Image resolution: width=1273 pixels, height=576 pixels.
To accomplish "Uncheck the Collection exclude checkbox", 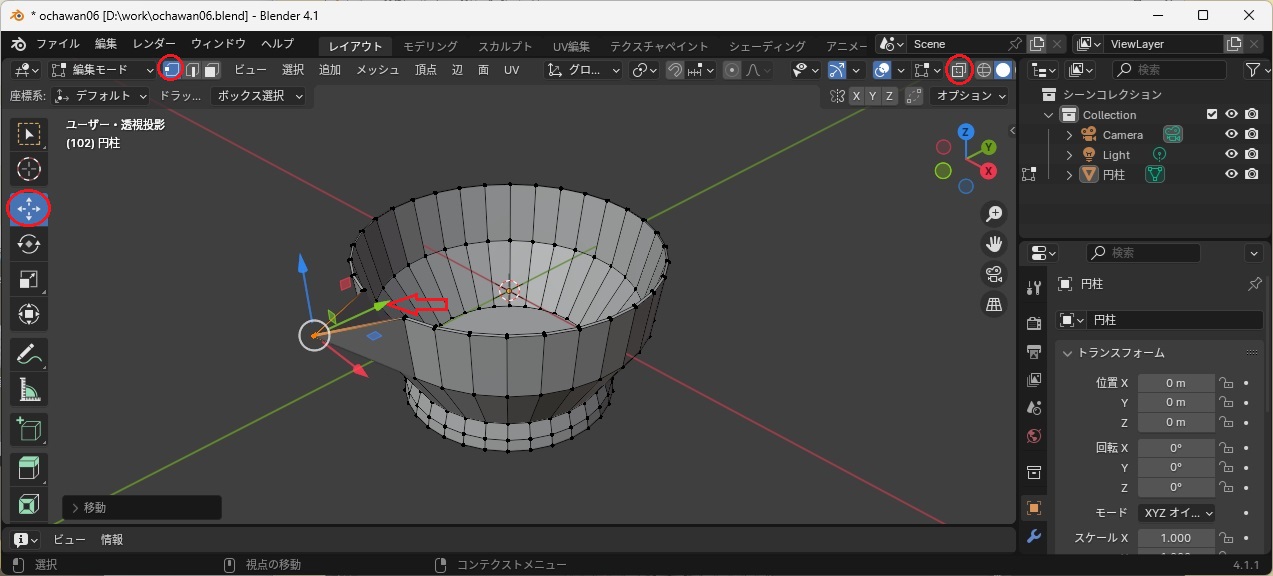I will [x=1212, y=115].
